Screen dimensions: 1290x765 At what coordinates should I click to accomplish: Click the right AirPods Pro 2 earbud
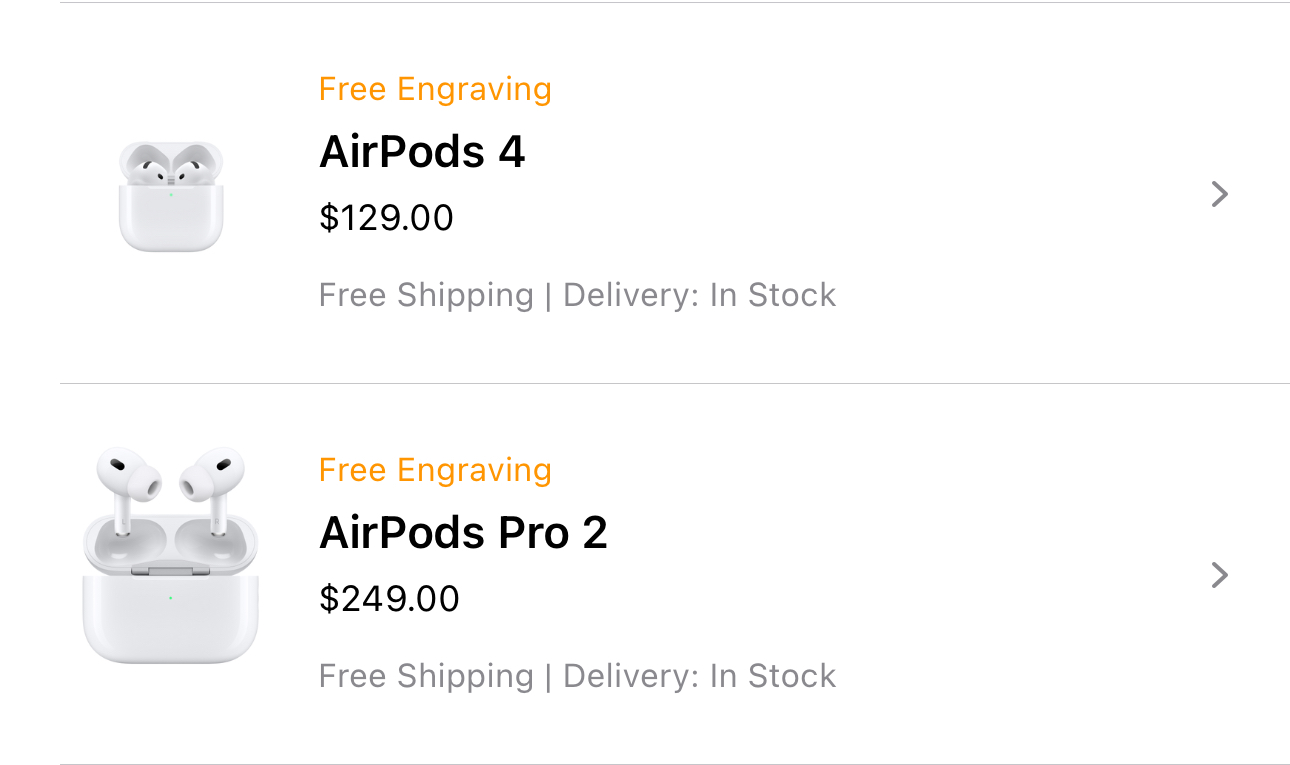211,481
